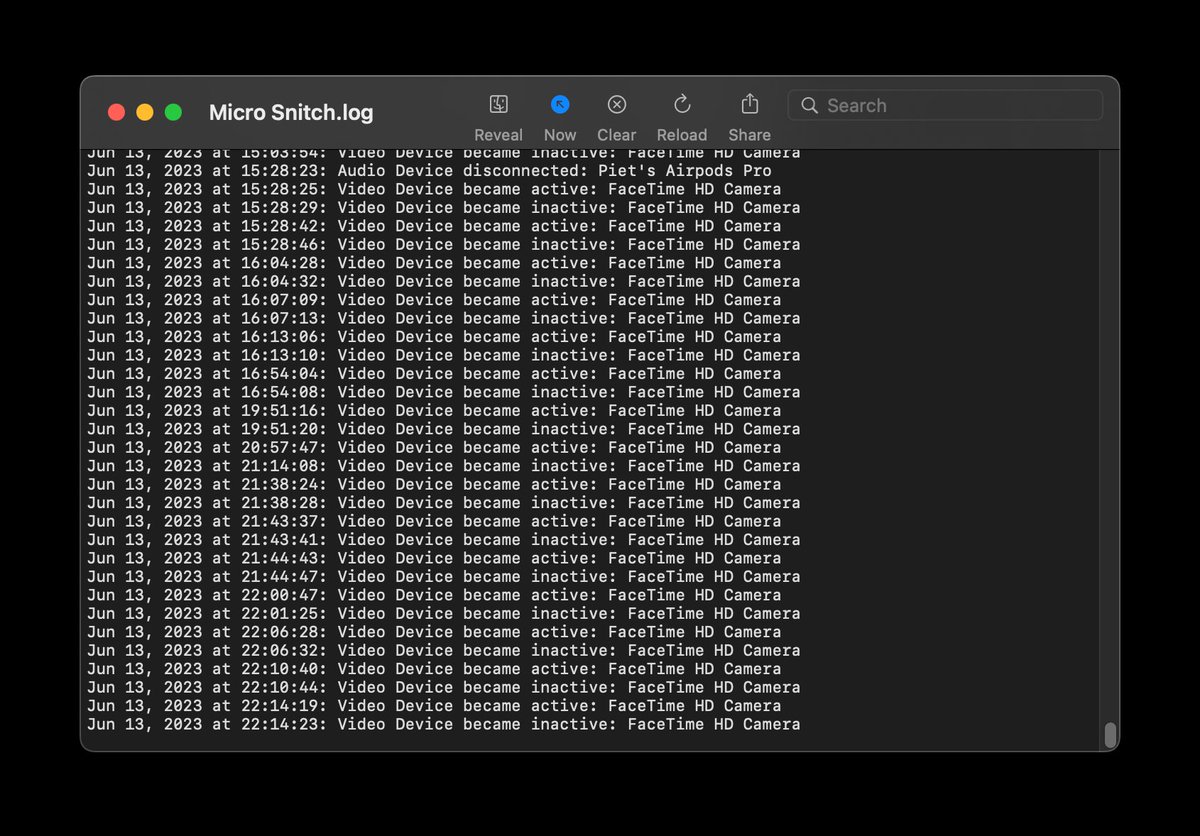The image size is (1200, 836).
Task: Select the 22:06:32 log entry
Action: tap(444, 651)
